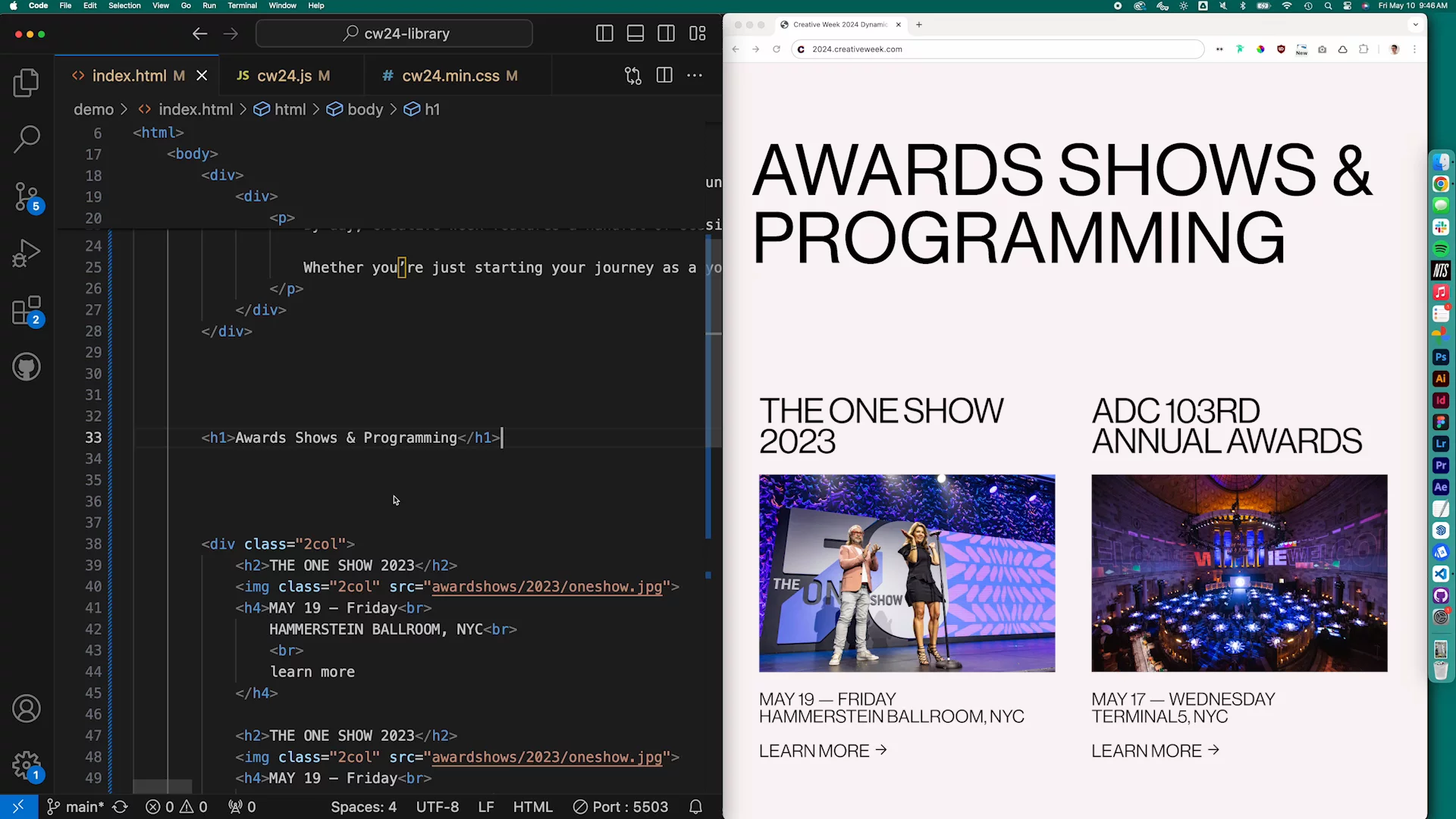
Task: Click the Manage gear icon
Action: [27, 766]
